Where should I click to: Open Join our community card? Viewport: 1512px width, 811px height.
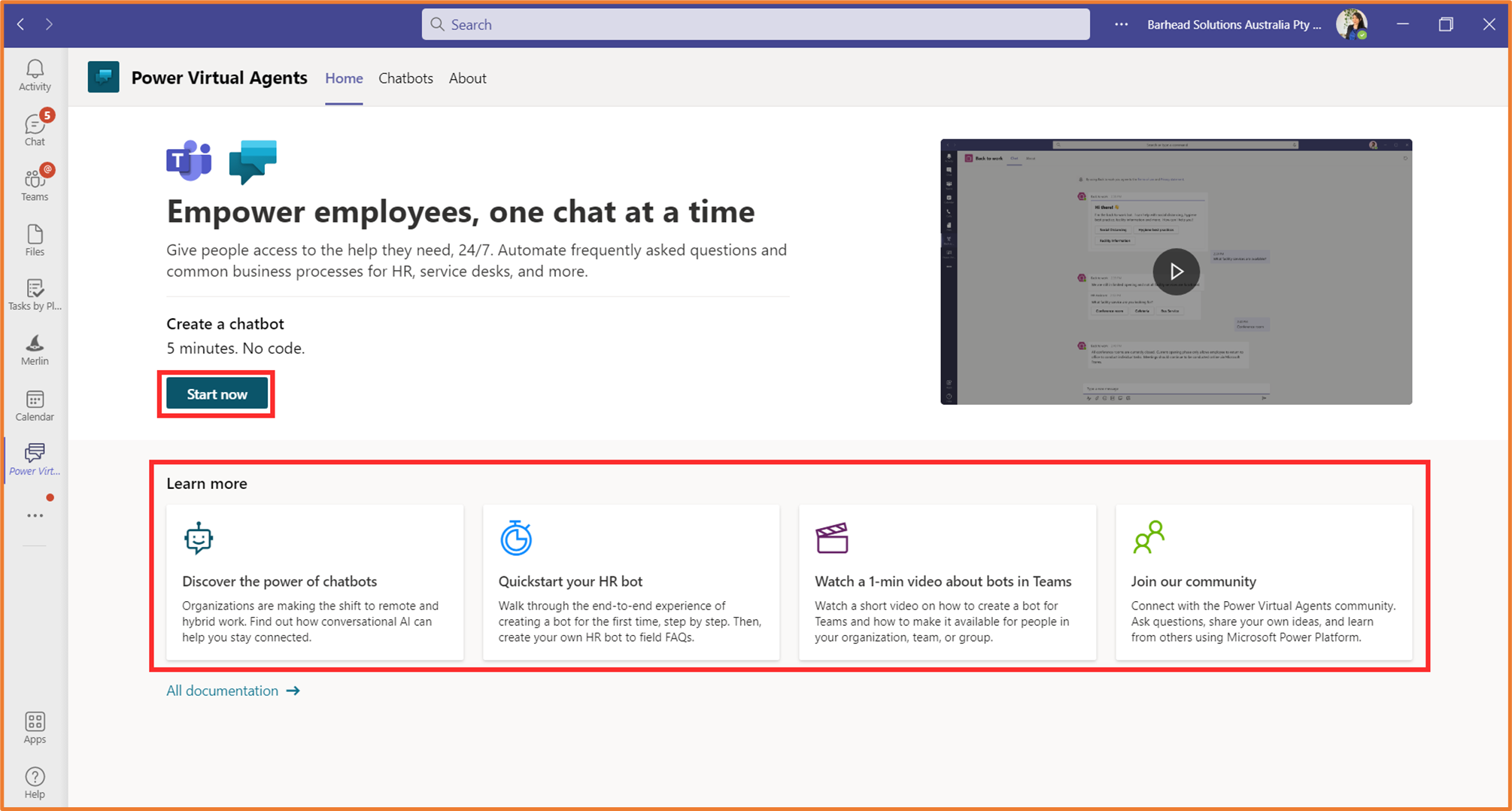point(1264,582)
